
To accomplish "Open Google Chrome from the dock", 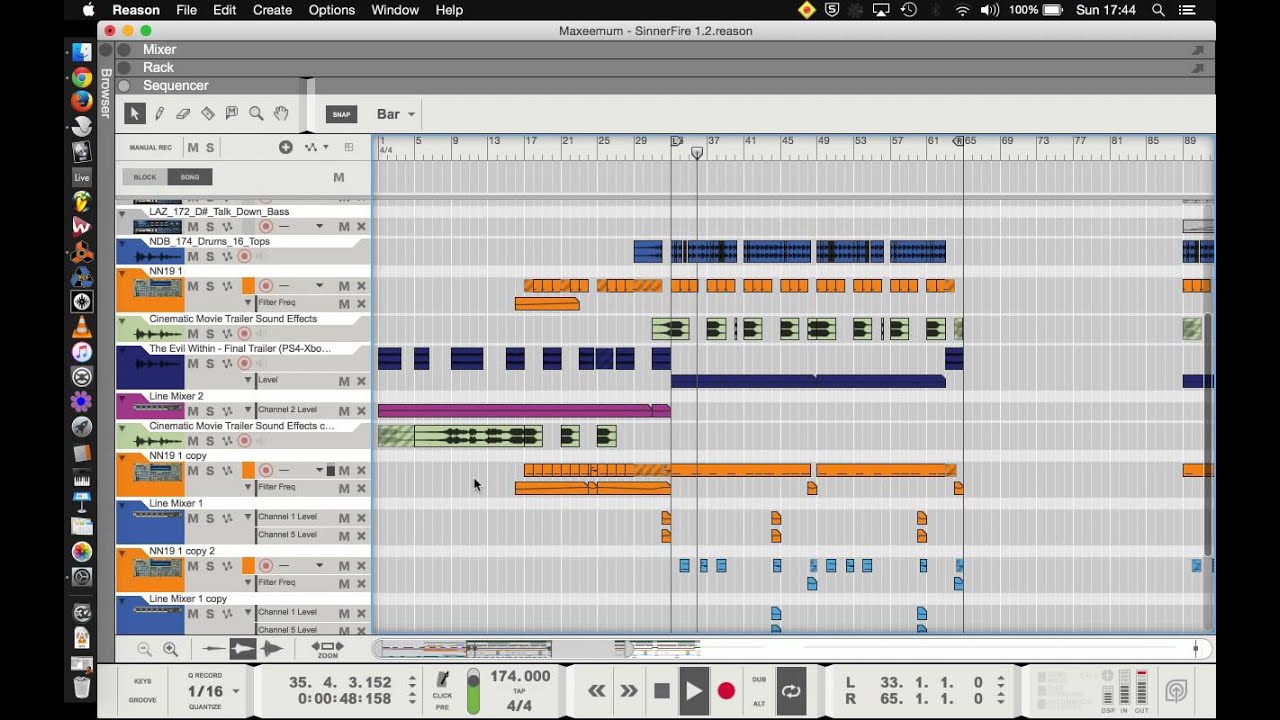I will point(82,77).
